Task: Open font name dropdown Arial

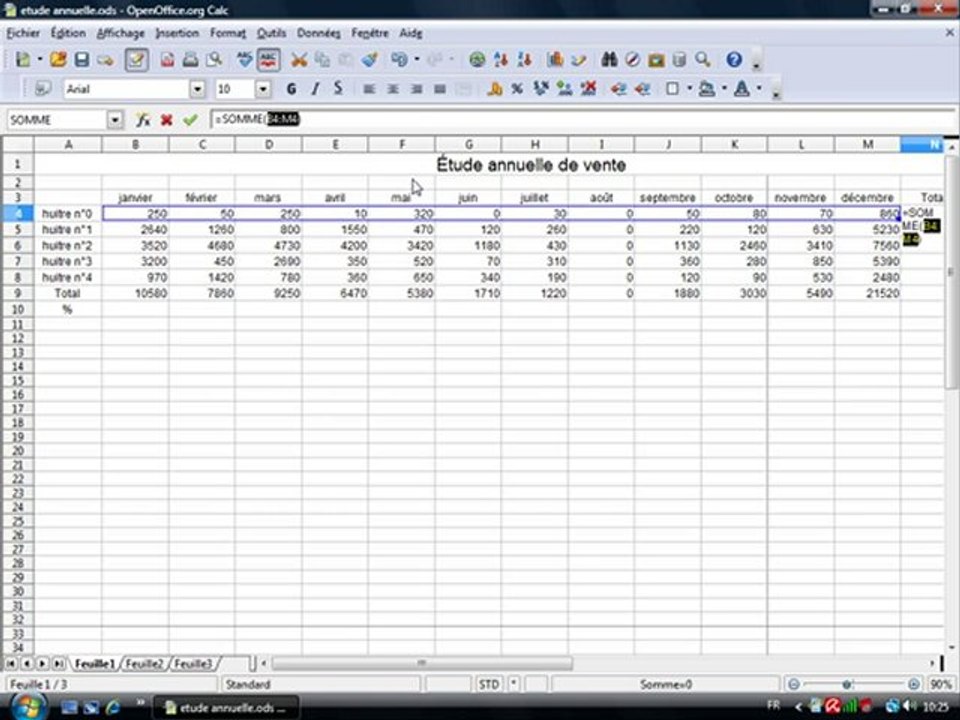Action: click(197, 89)
